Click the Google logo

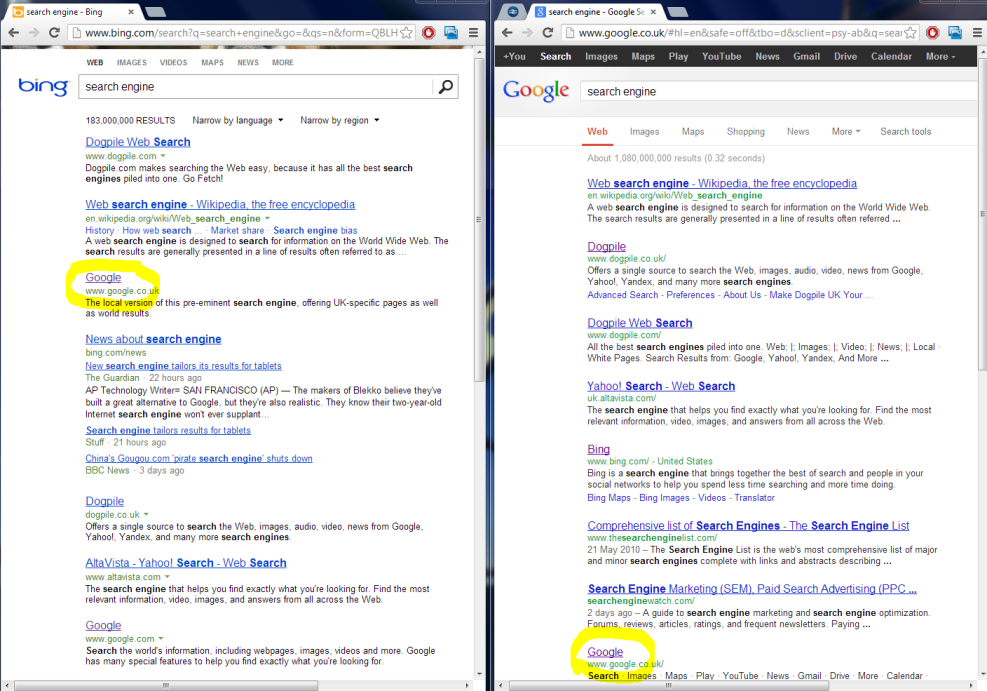click(536, 90)
